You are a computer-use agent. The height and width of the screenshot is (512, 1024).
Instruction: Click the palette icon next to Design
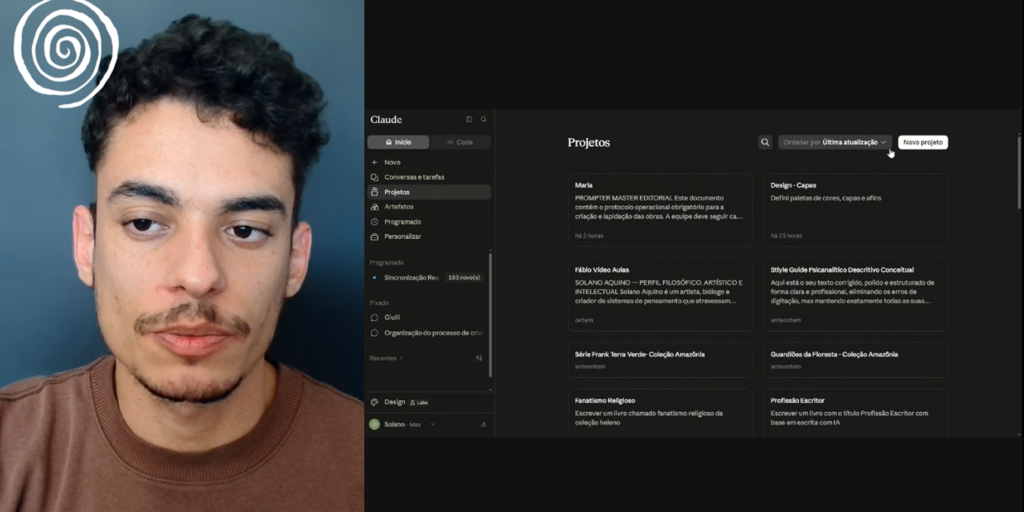(374, 402)
